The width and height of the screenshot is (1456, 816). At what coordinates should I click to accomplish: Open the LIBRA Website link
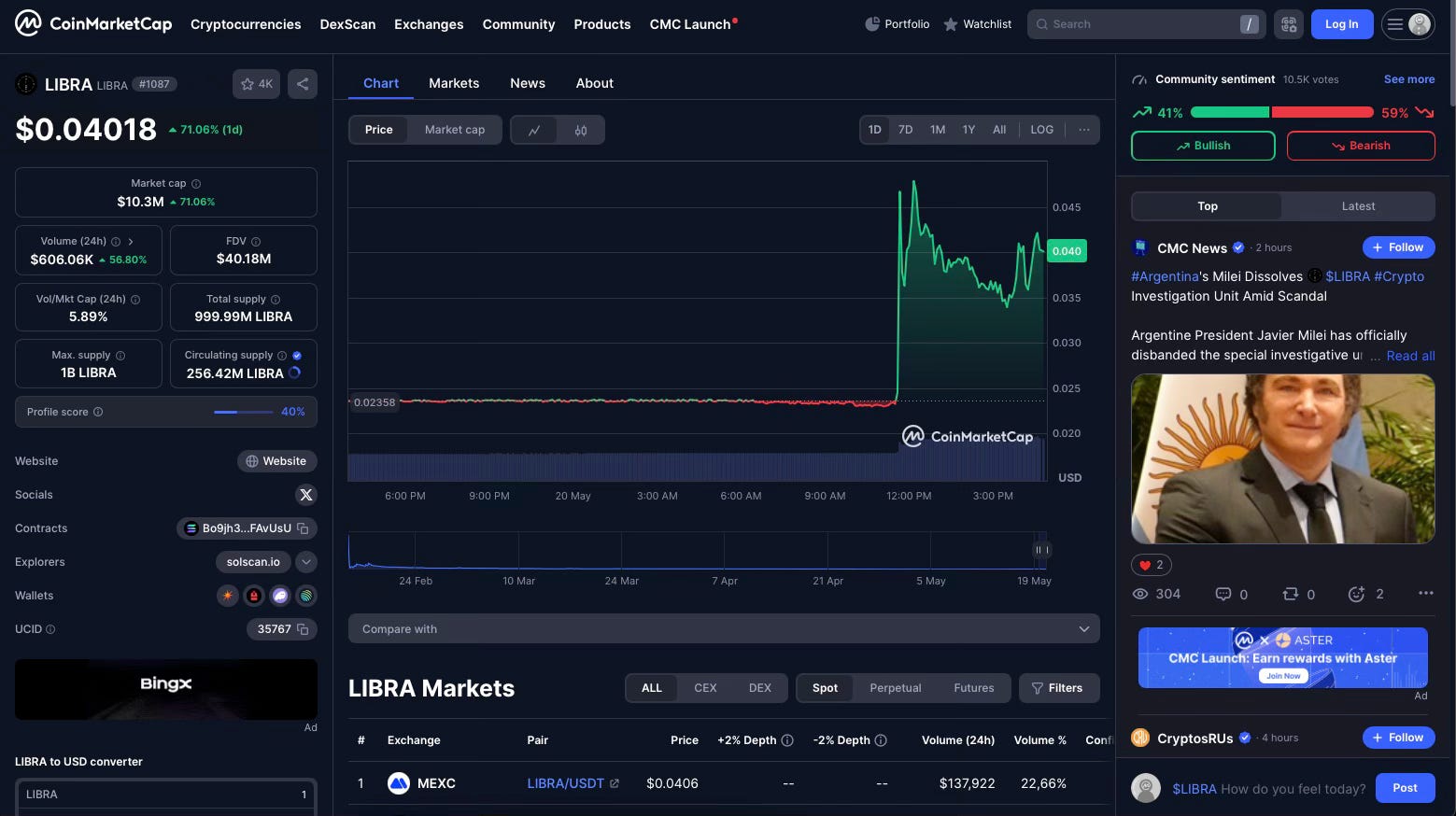276,461
